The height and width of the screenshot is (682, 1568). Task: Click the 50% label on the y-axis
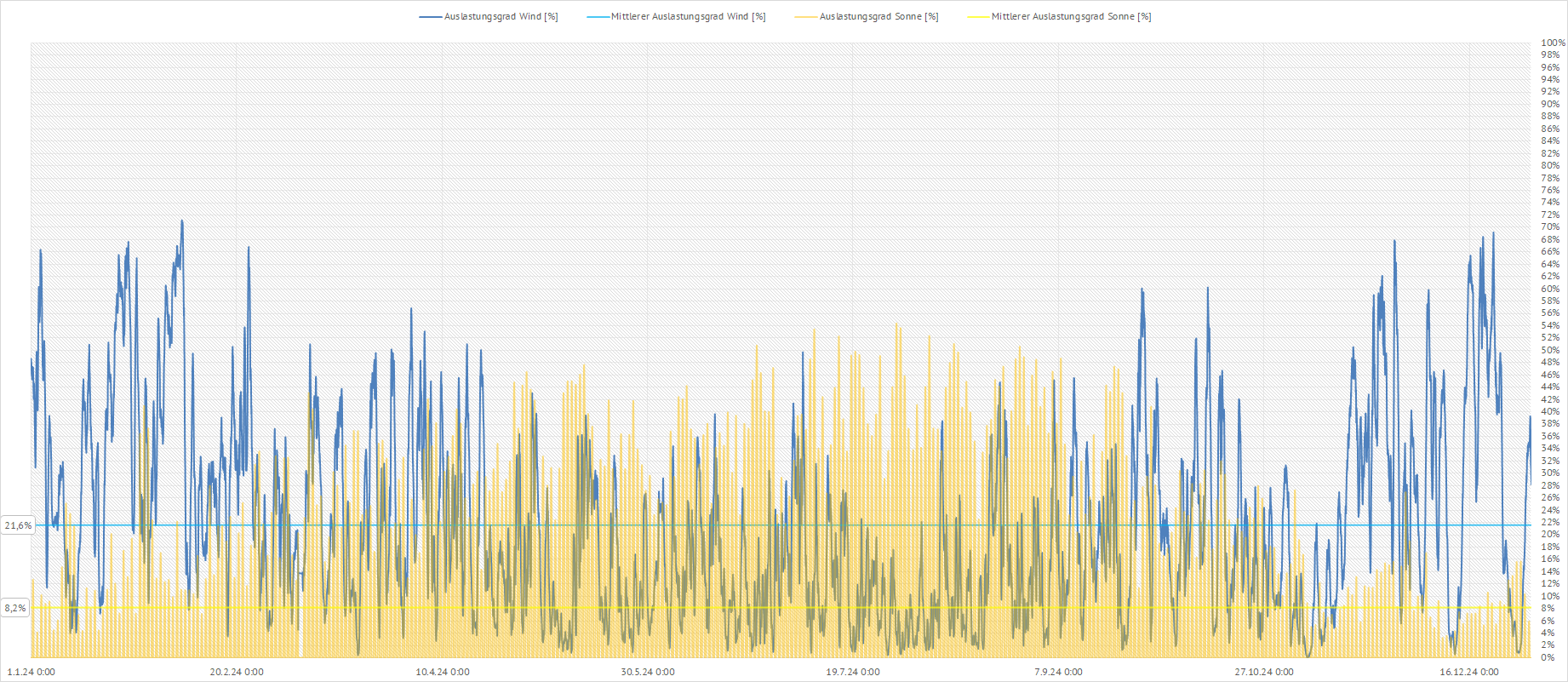pyautogui.click(x=1550, y=350)
